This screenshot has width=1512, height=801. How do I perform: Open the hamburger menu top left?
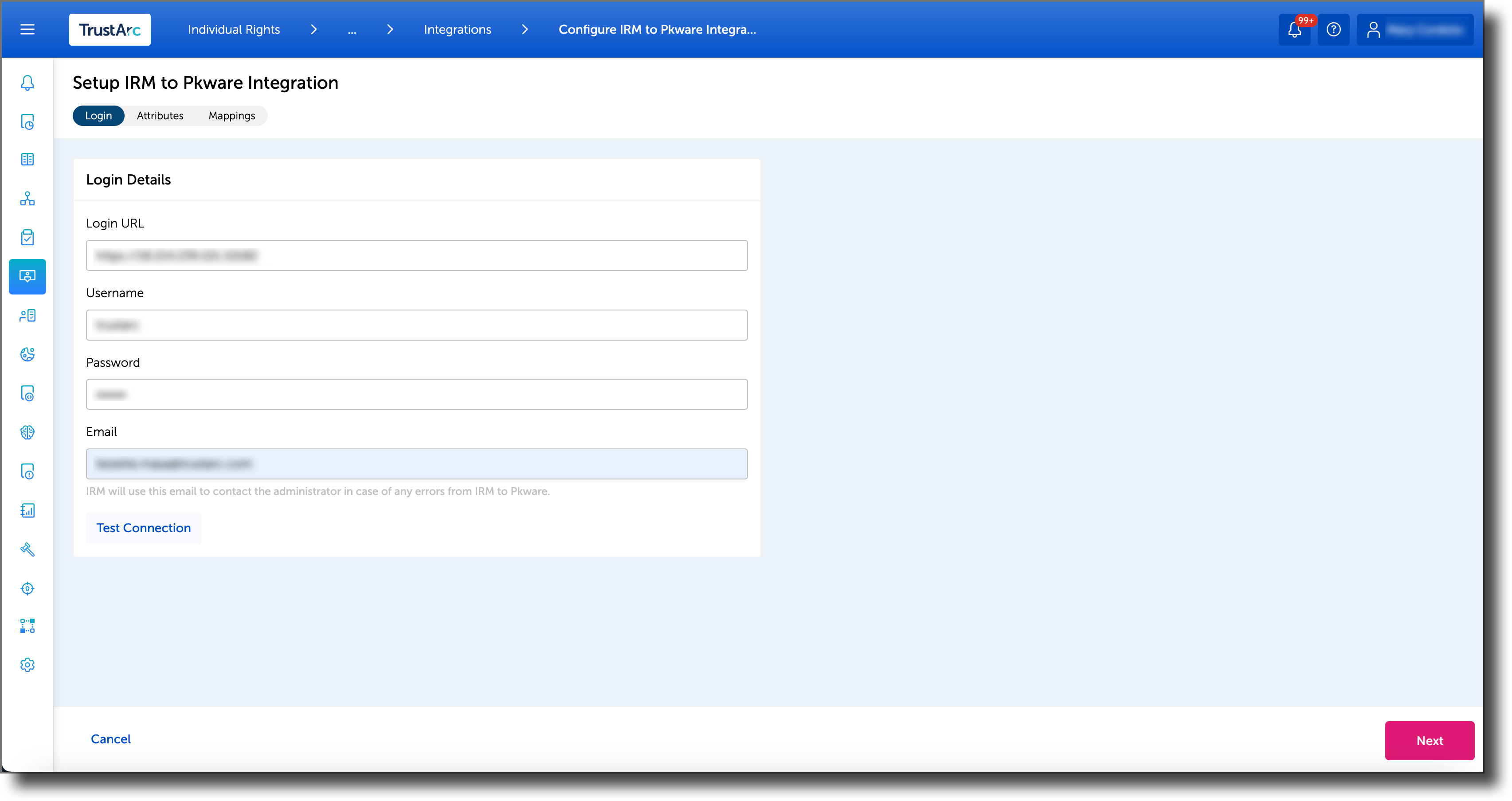click(27, 29)
